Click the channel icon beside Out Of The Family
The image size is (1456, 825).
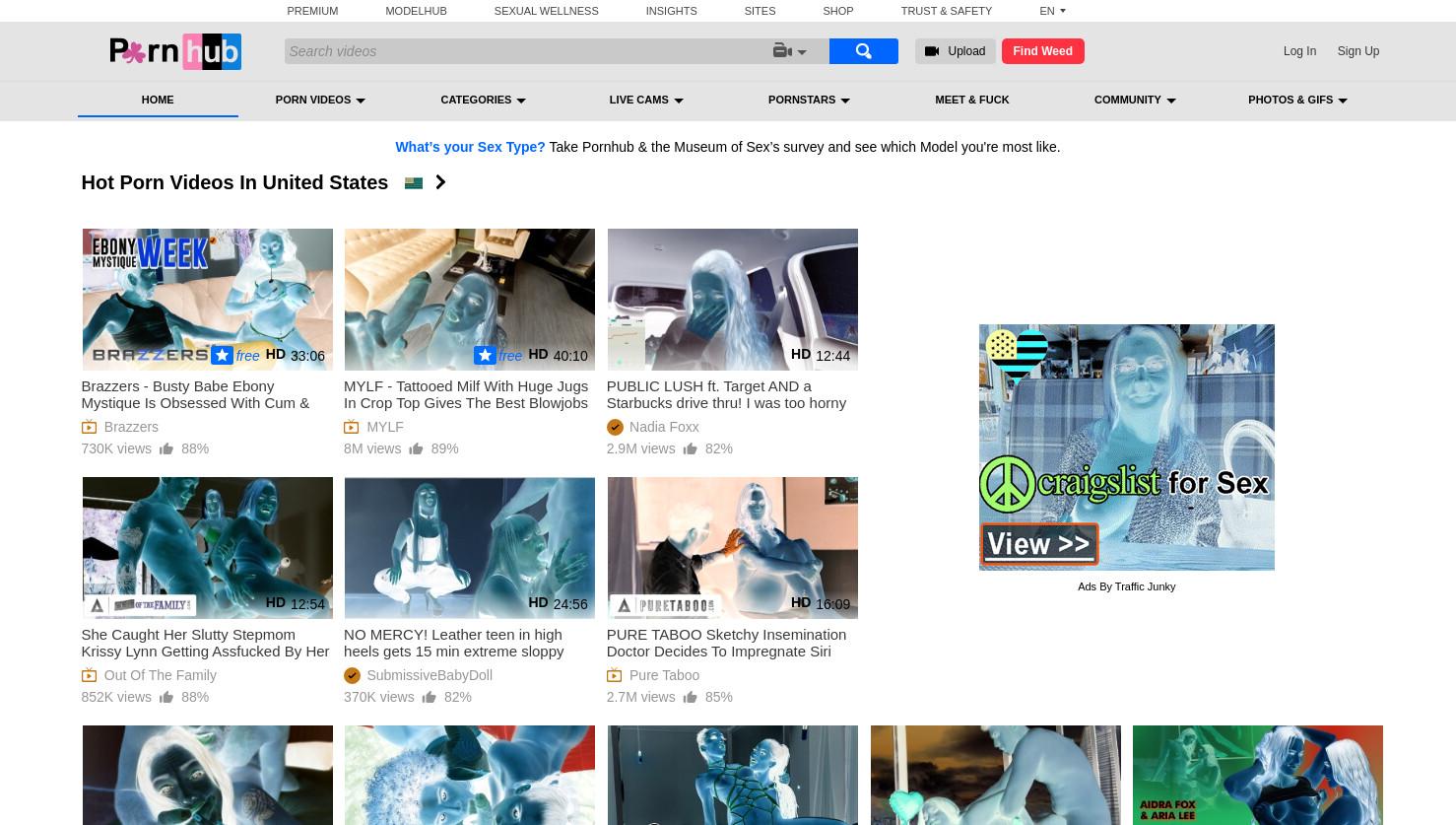89,675
